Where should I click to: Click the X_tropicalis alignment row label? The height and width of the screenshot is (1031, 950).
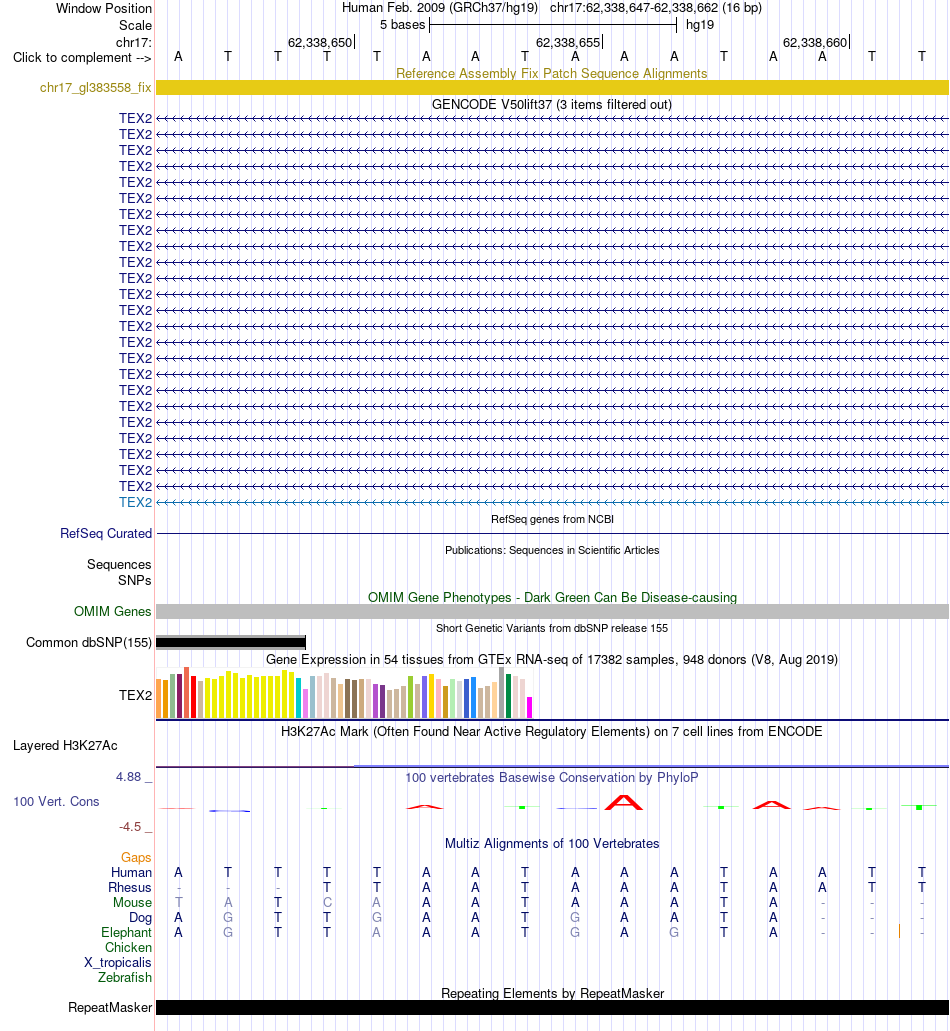pos(118,963)
